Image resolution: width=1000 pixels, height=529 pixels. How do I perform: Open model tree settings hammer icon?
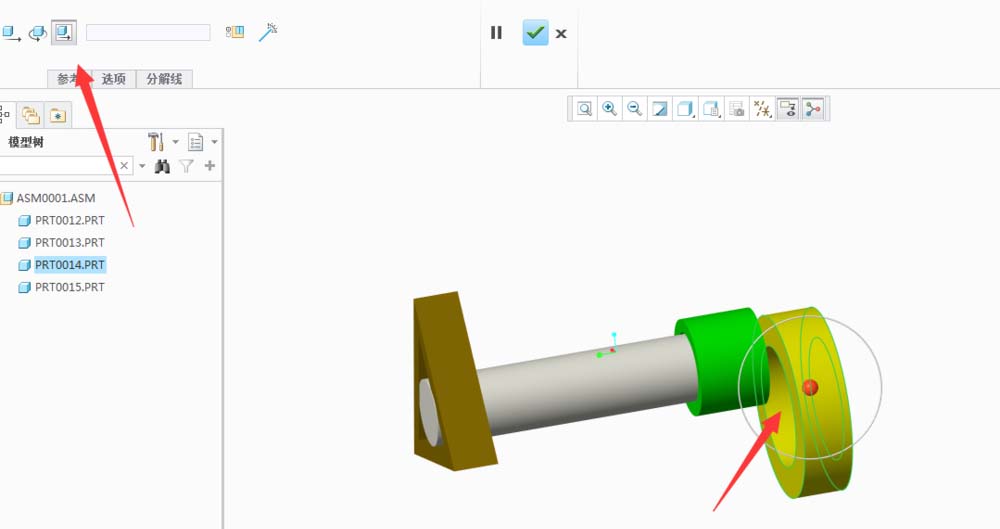(x=156, y=142)
